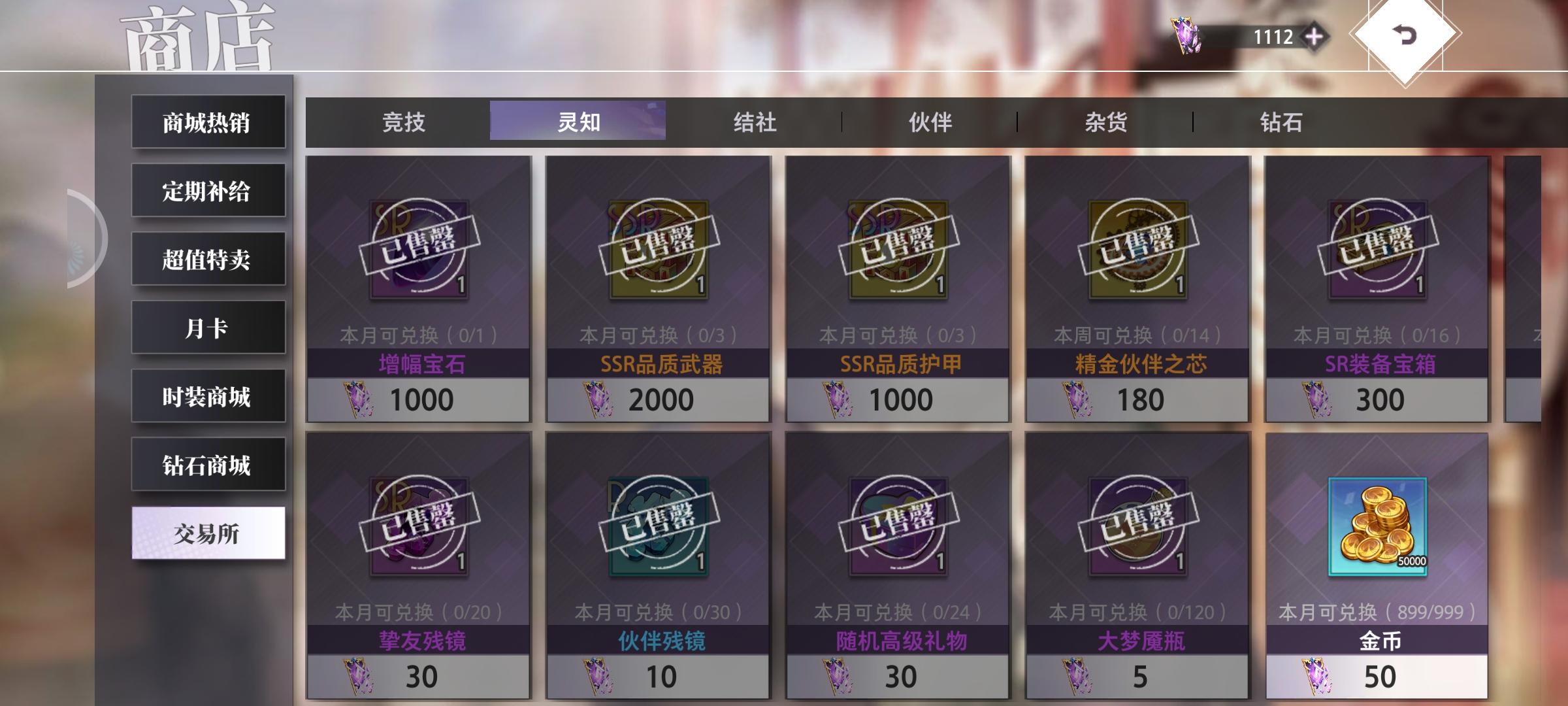Click the back arrow diamond button
The width and height of the screenshot is (1568, 706).
coord(1405,34)
